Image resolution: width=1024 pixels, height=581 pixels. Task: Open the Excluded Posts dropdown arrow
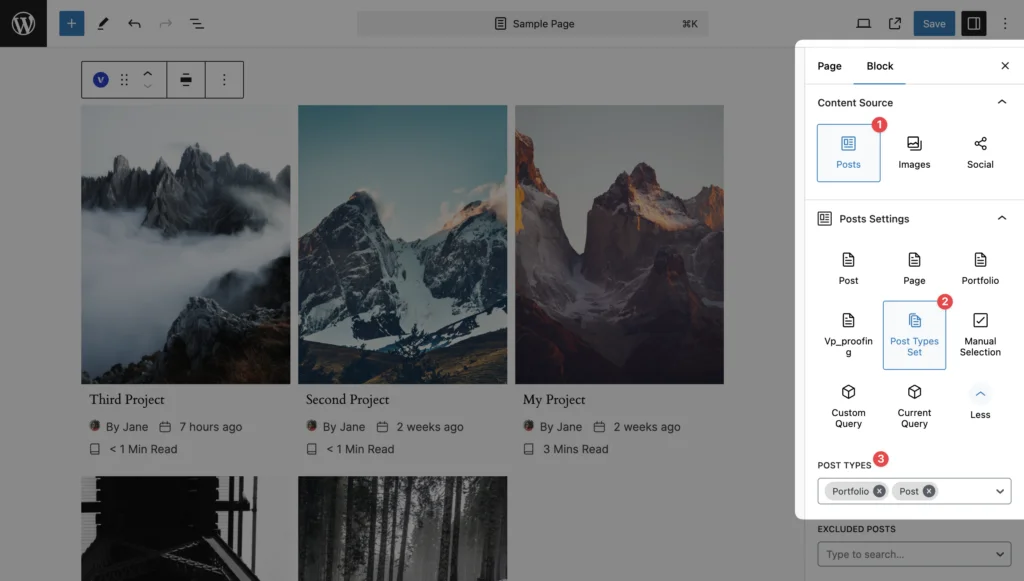pyautogui.click(x=1000, y=554)
